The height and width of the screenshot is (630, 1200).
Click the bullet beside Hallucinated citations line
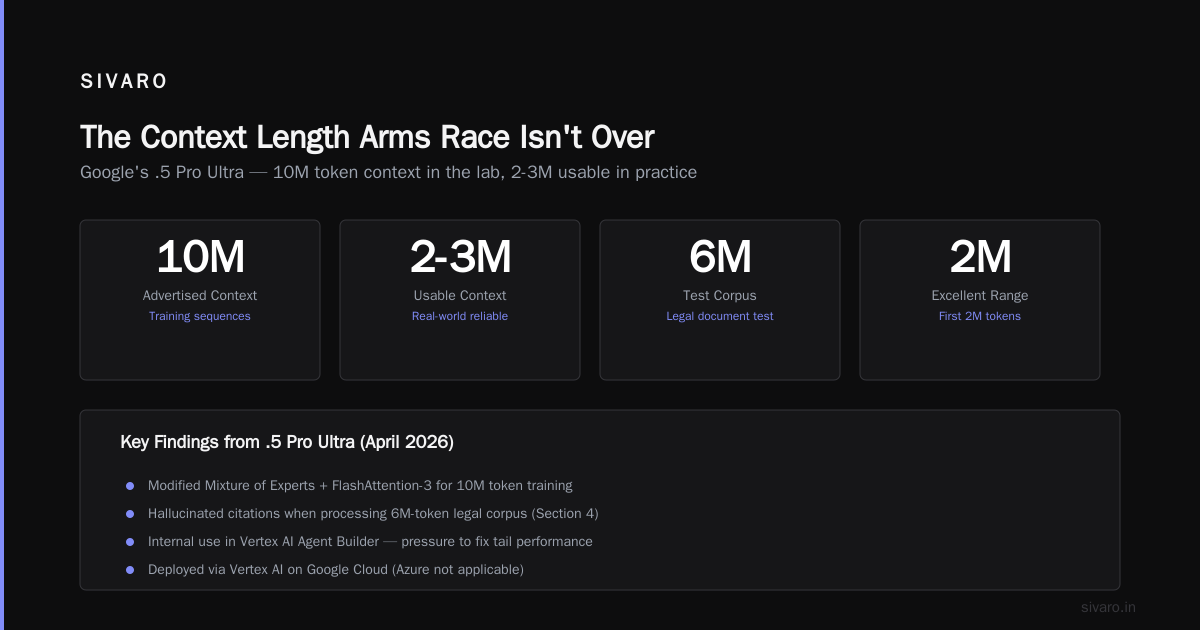click(x=129, y=514)
